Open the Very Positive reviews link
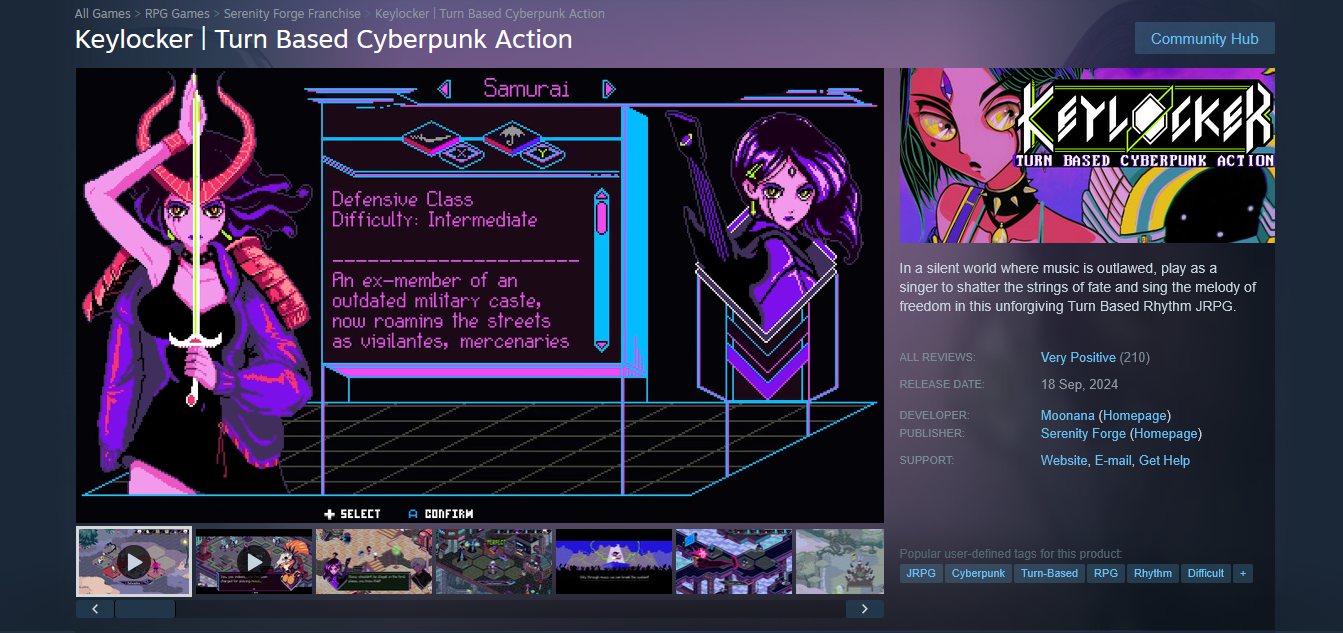1343x633 pixels. tap(1078, 357)
